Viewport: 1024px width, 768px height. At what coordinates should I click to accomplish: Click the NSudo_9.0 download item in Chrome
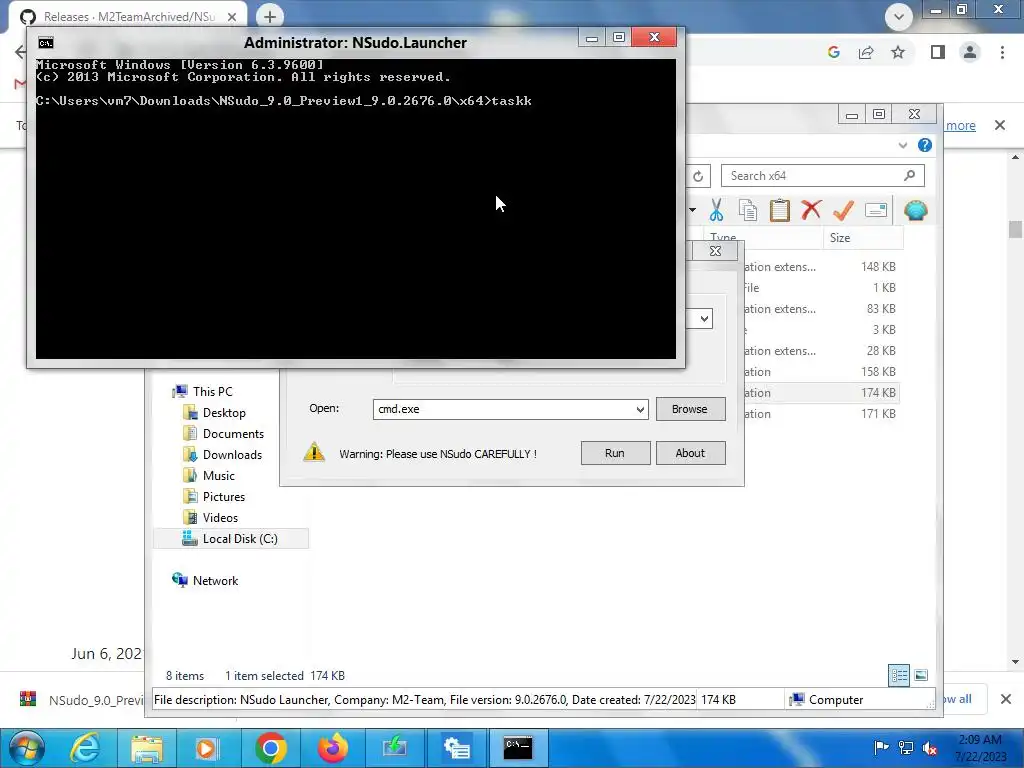click(82, 699)
